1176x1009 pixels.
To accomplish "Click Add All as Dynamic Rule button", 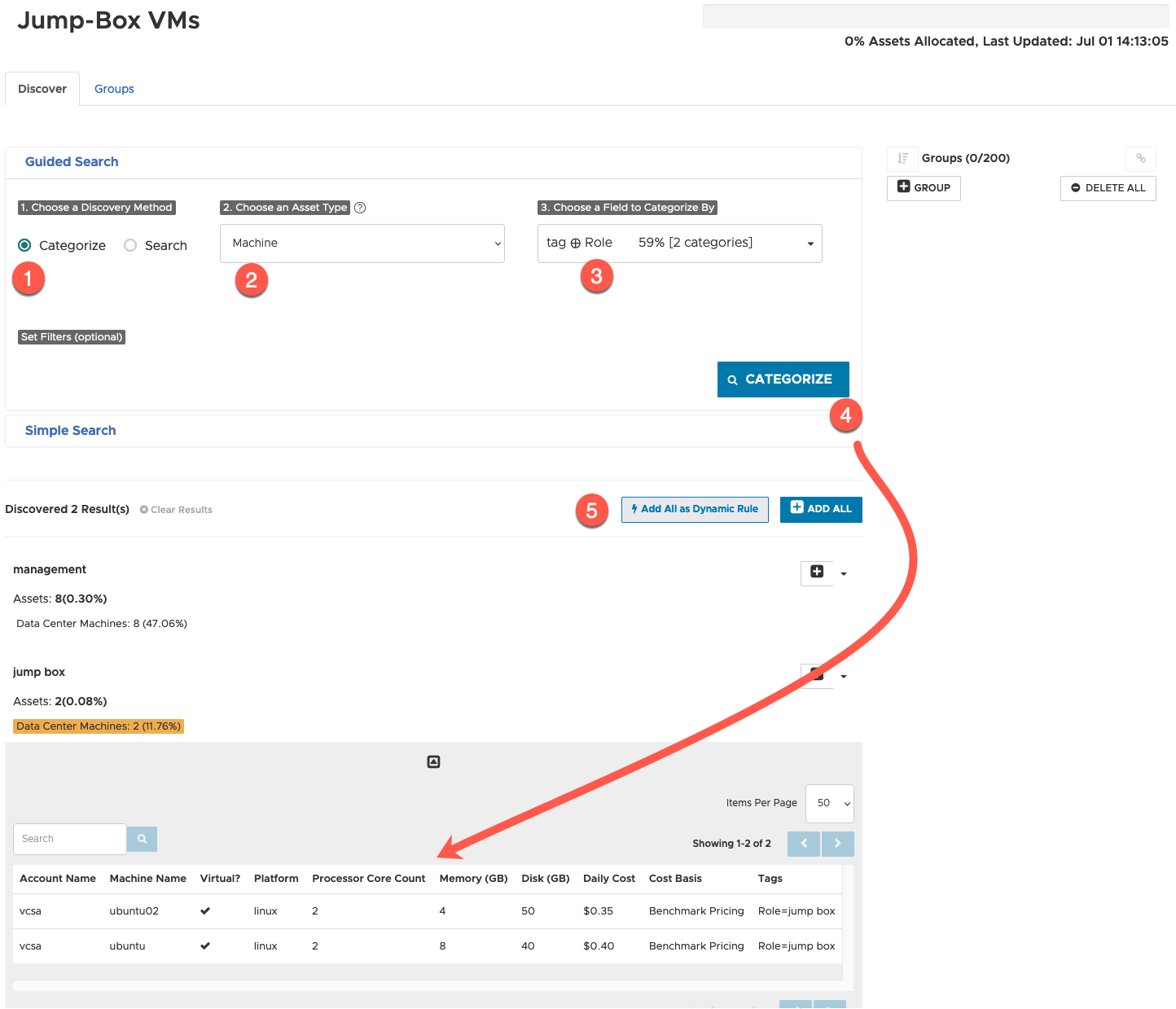I will pos(695,510).
